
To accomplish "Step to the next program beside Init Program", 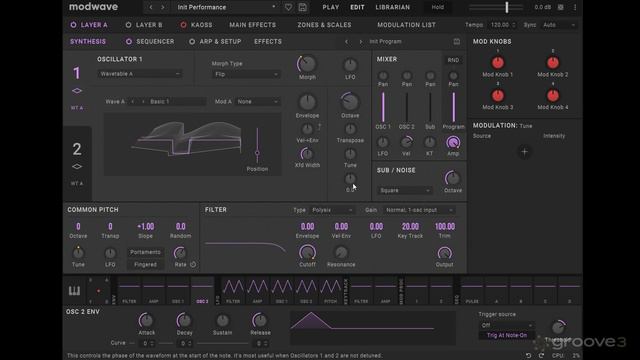I will tap(360, 42).
